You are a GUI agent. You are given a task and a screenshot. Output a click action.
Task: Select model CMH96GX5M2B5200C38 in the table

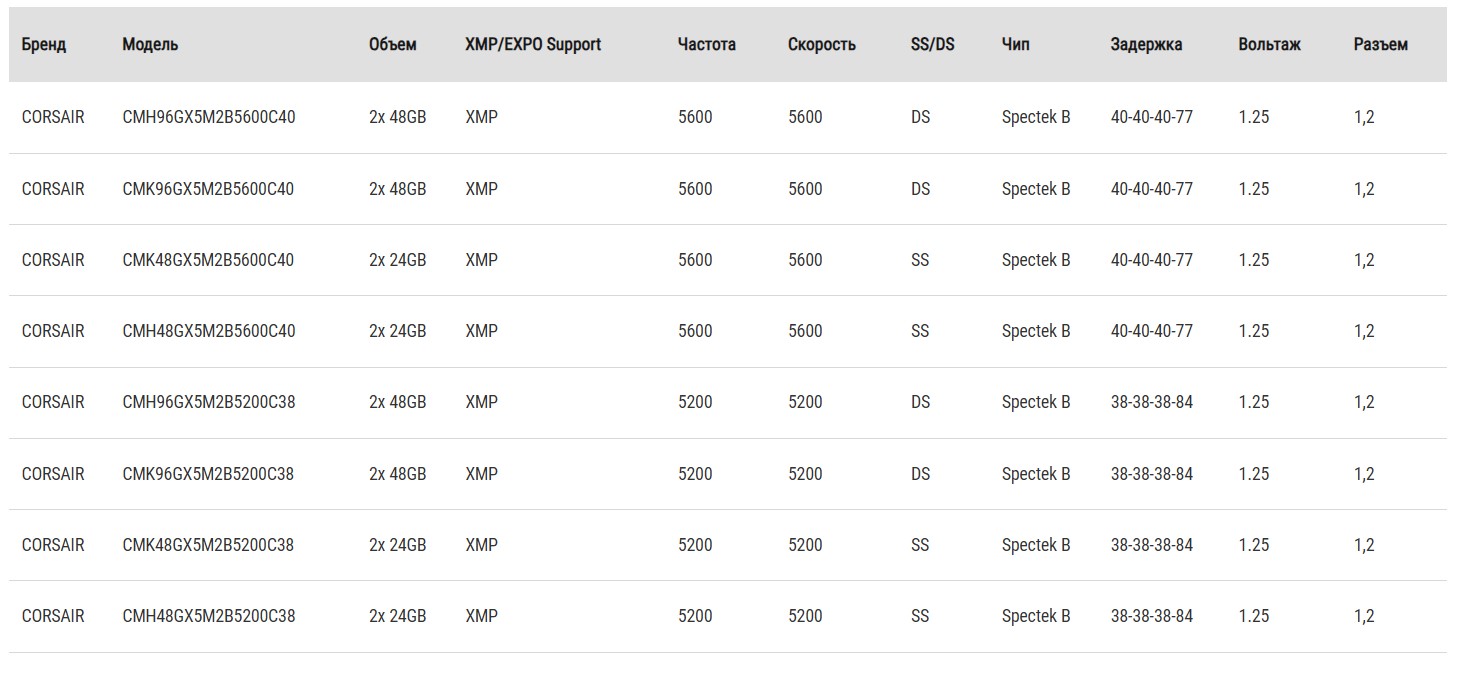[209, 402]
